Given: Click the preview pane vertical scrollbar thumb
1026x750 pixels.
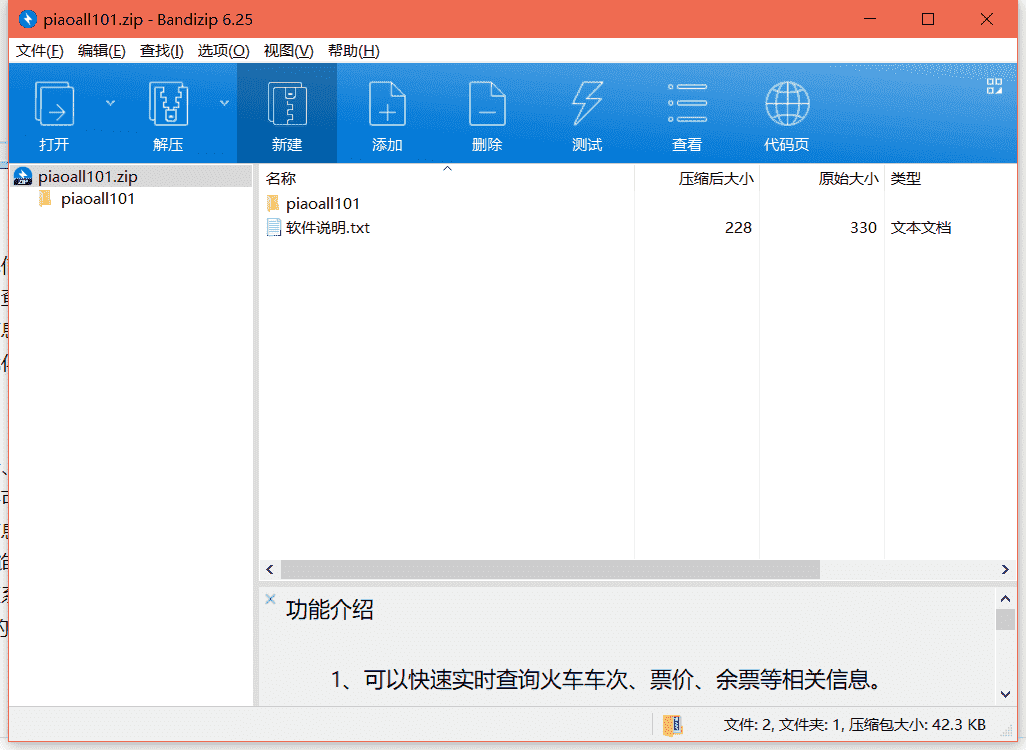Looking at the screenshot, I should tap(1005, 619).
